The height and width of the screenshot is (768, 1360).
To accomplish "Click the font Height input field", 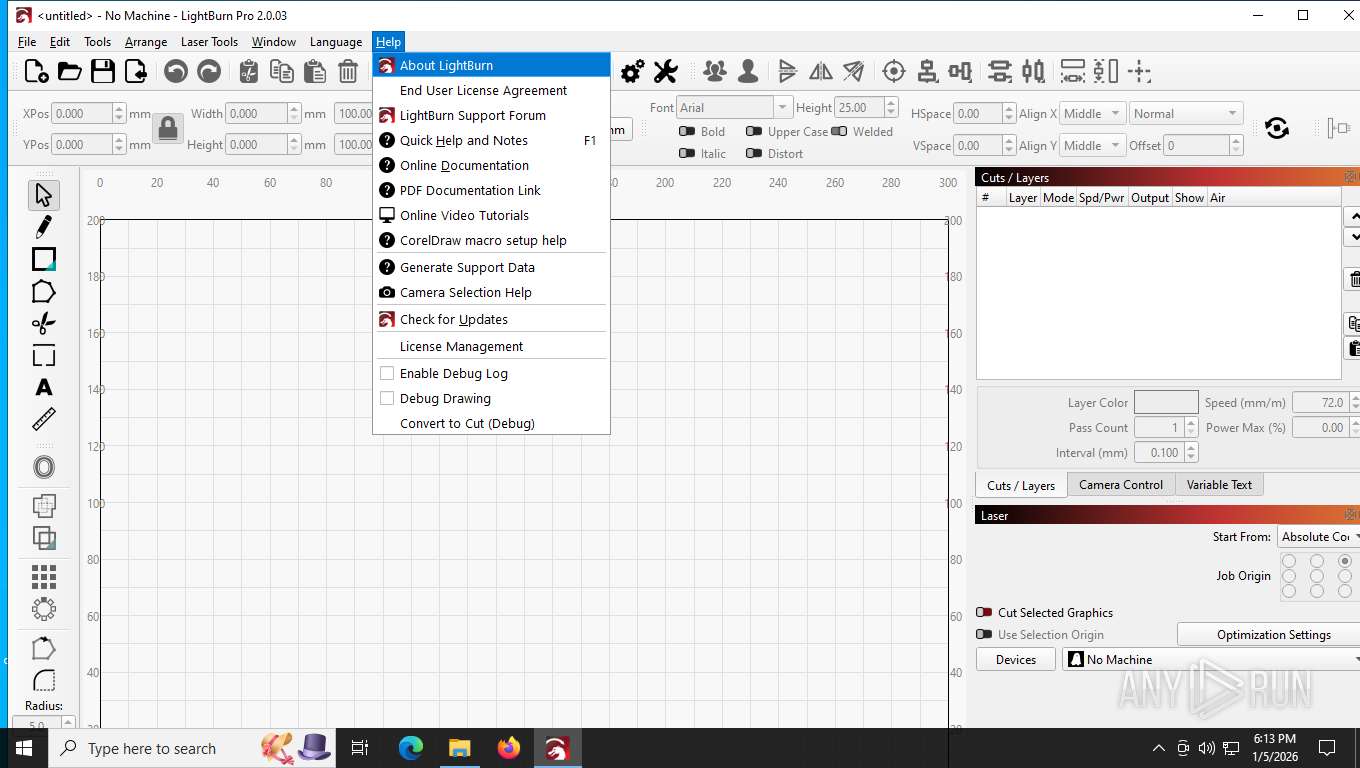I will 860,107.
